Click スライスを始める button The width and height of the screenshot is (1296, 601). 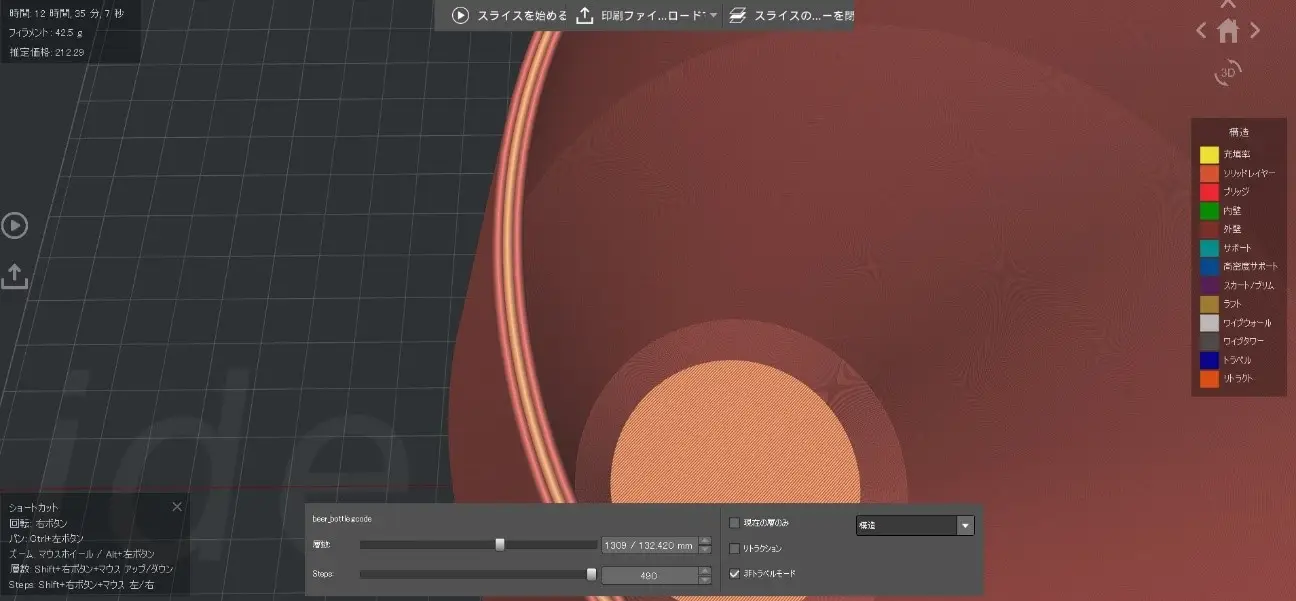[510, 16]
